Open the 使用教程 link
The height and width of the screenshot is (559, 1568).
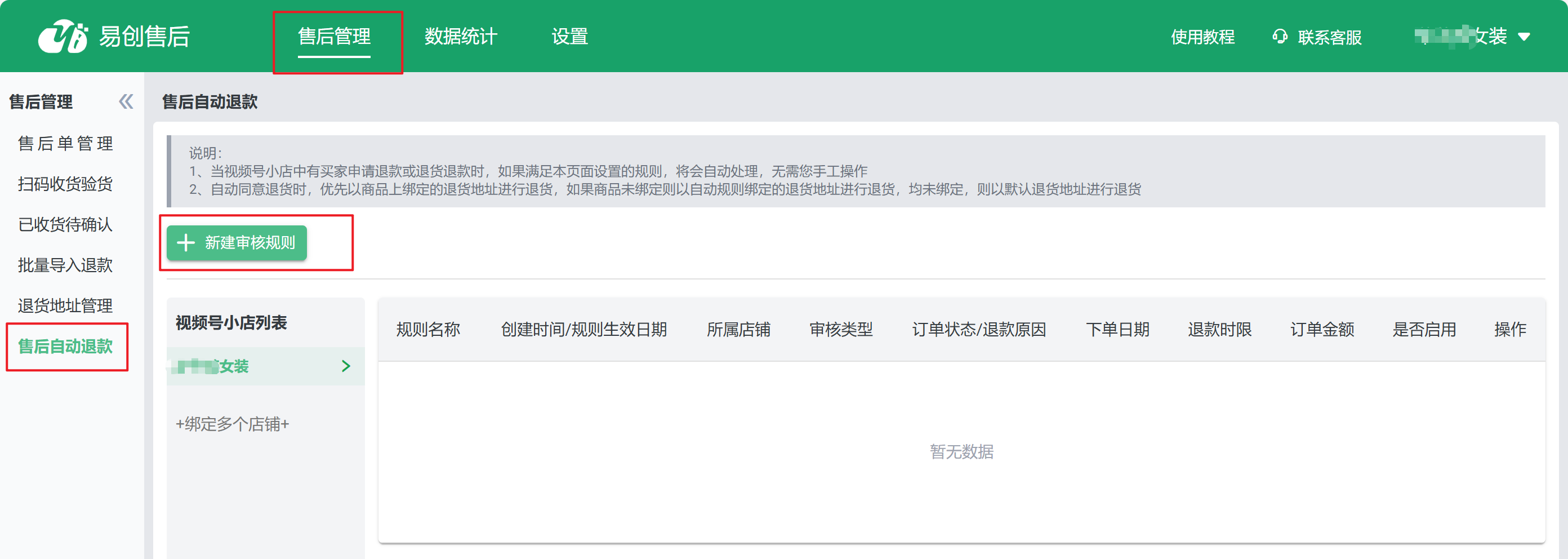pos(1202,37)
